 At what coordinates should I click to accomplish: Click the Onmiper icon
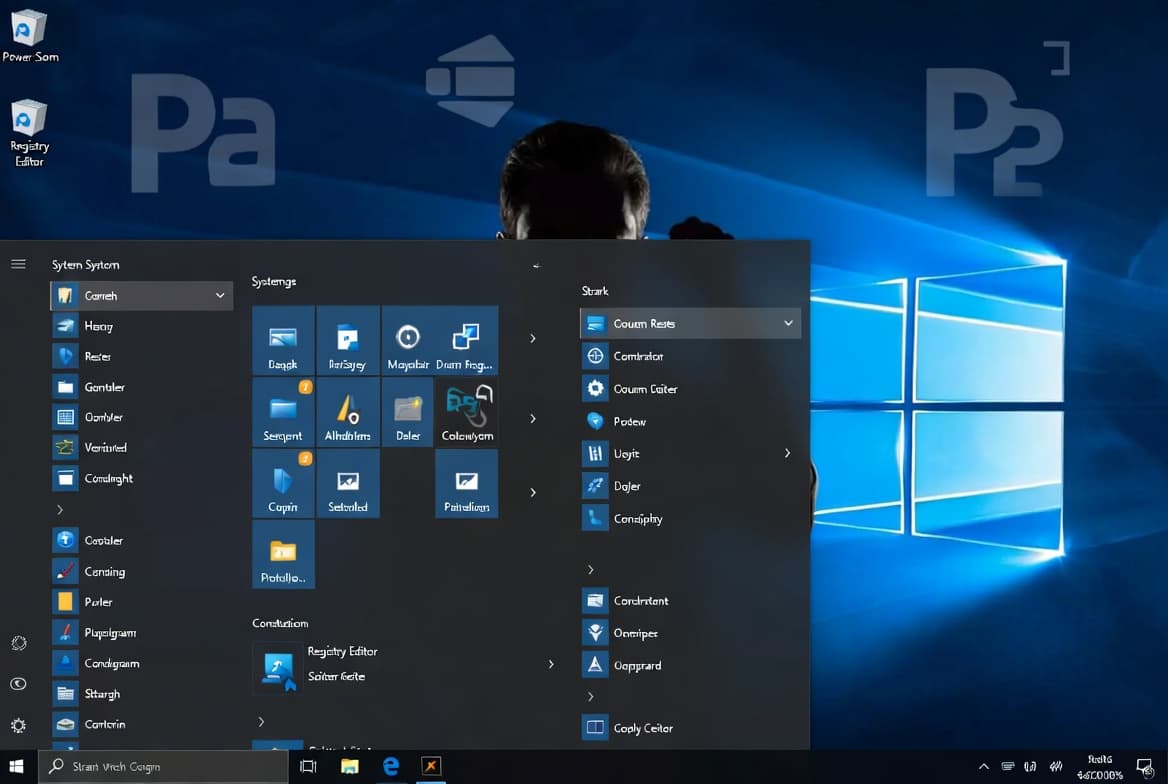point(595,633)
